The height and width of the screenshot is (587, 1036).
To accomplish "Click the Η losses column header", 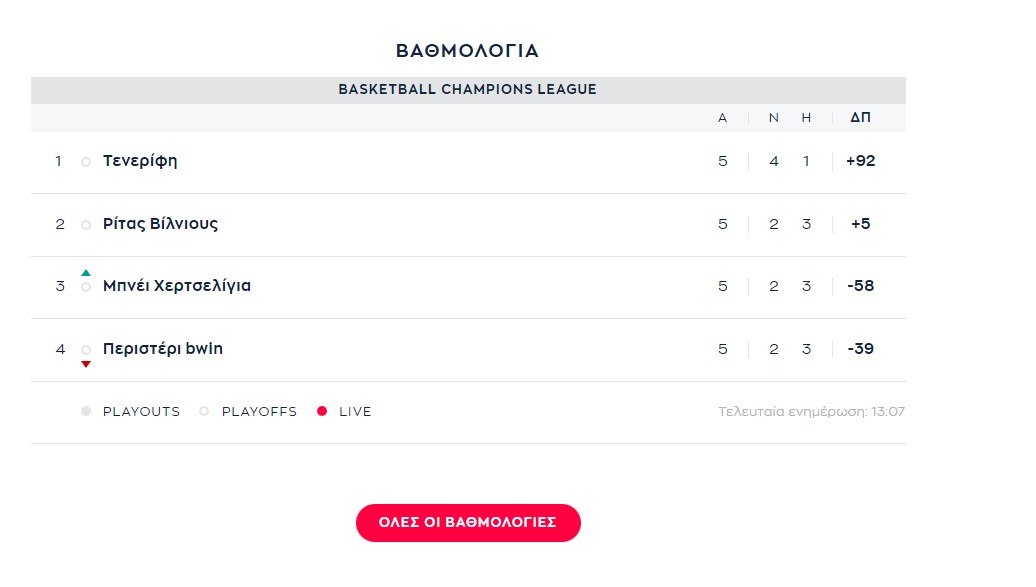I will pyautogui.click(x=806, y=118).
